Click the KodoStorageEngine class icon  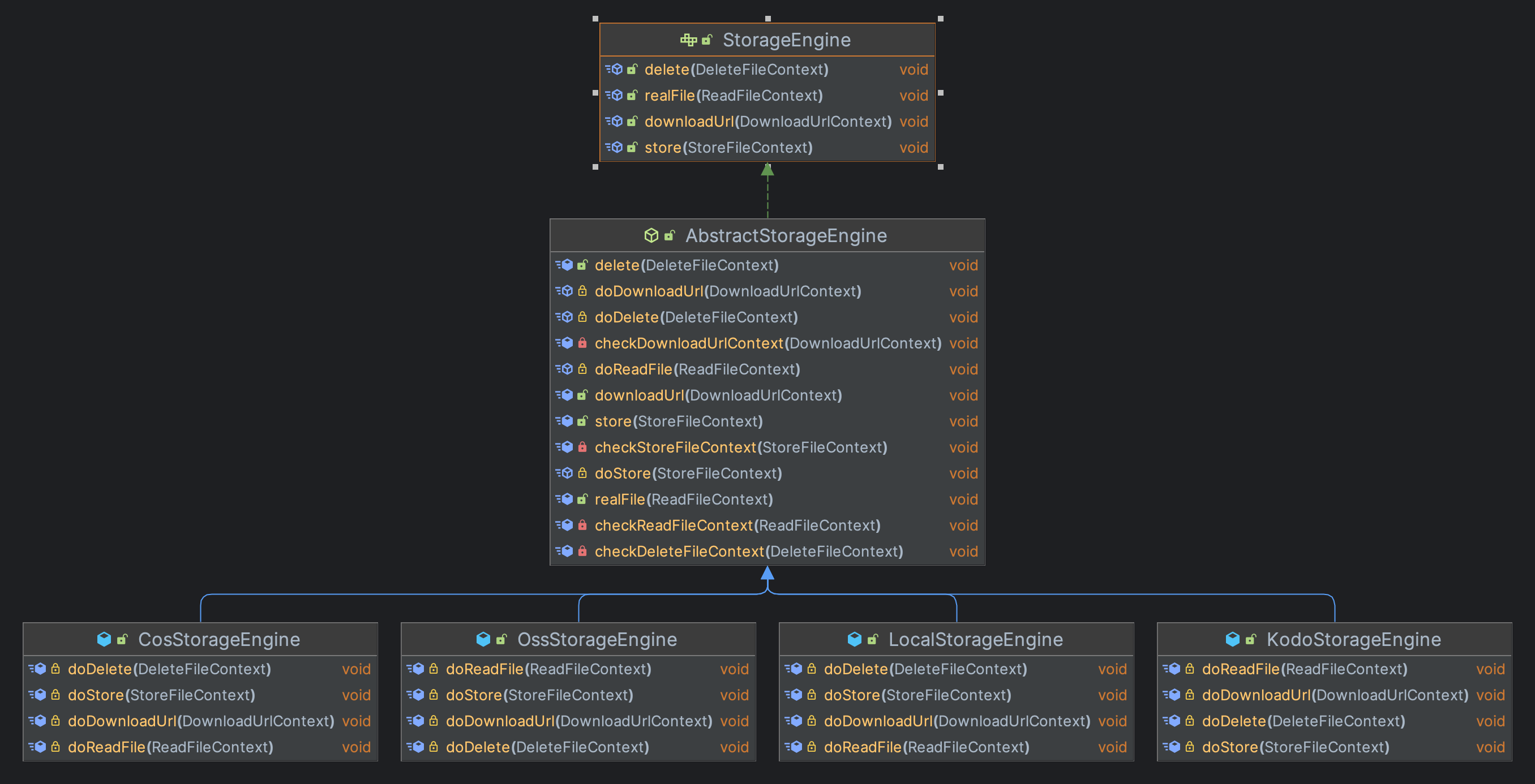[1233, 640]
